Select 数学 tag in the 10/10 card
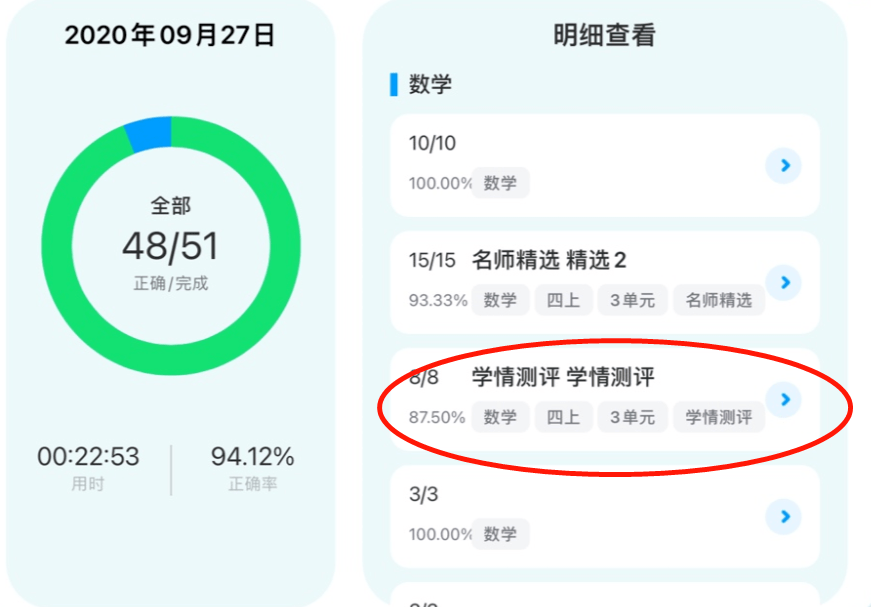The image size is (871, 607). [500, 183]
